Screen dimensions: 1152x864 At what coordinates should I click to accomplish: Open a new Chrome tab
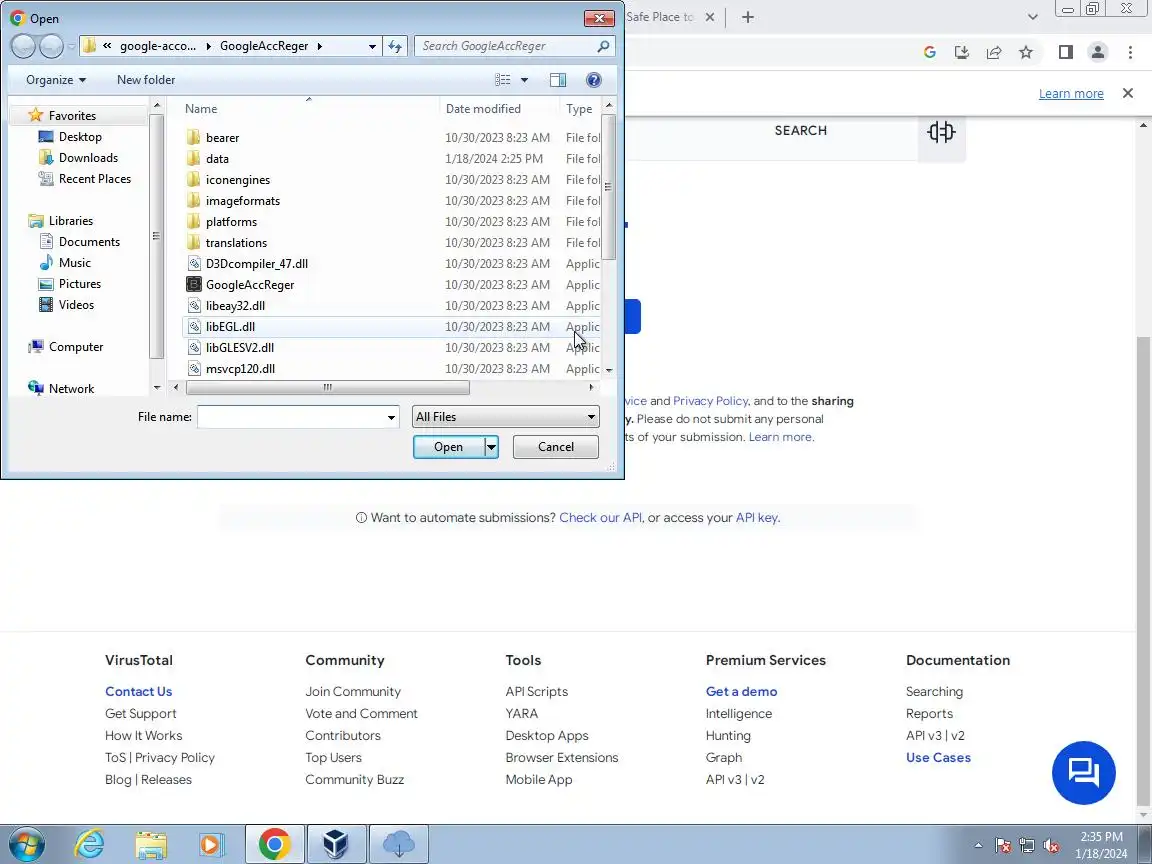click(747, 17)
